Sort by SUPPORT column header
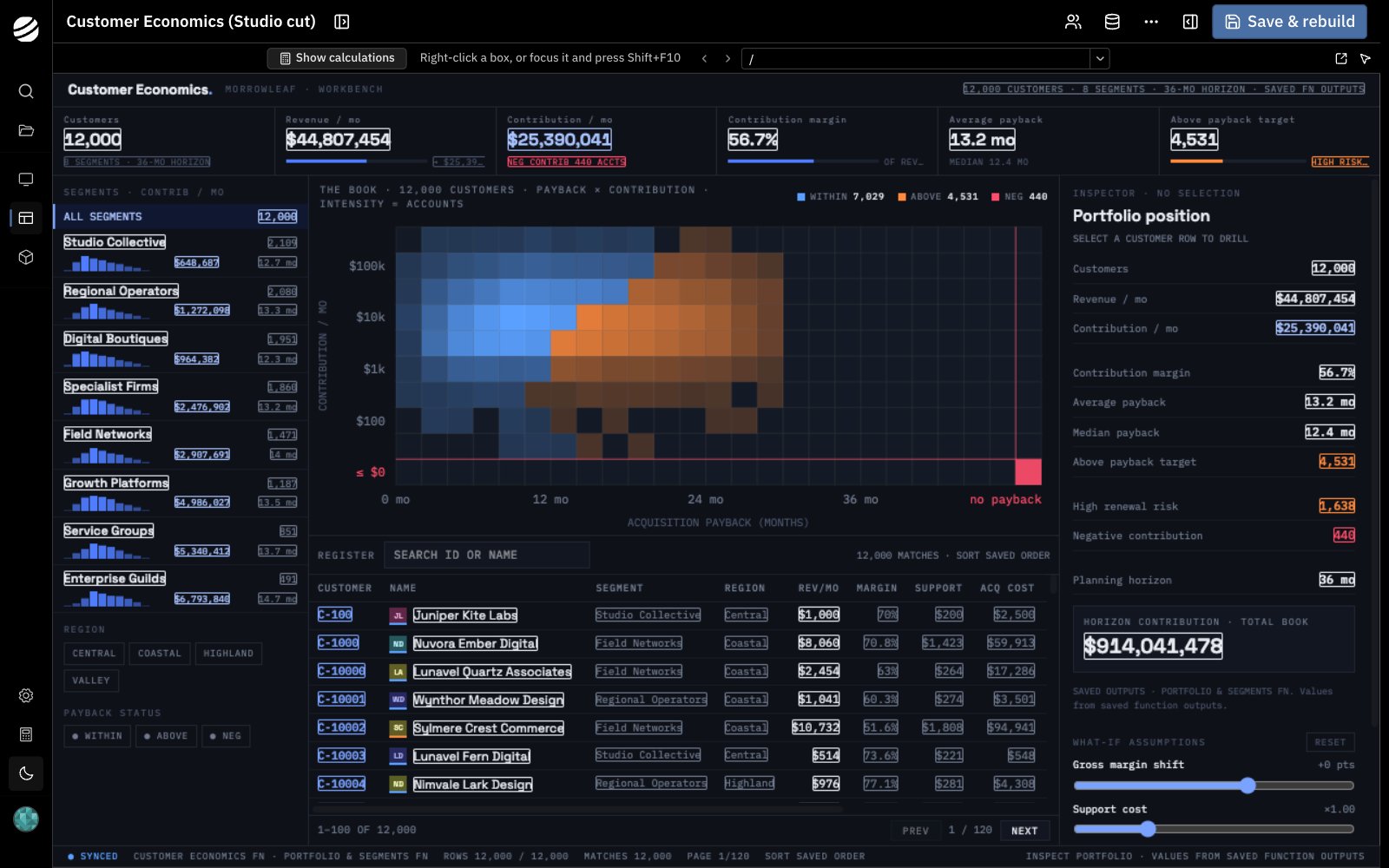The width and height of the screenshot is (1389, 868). (x=938, y=589)
